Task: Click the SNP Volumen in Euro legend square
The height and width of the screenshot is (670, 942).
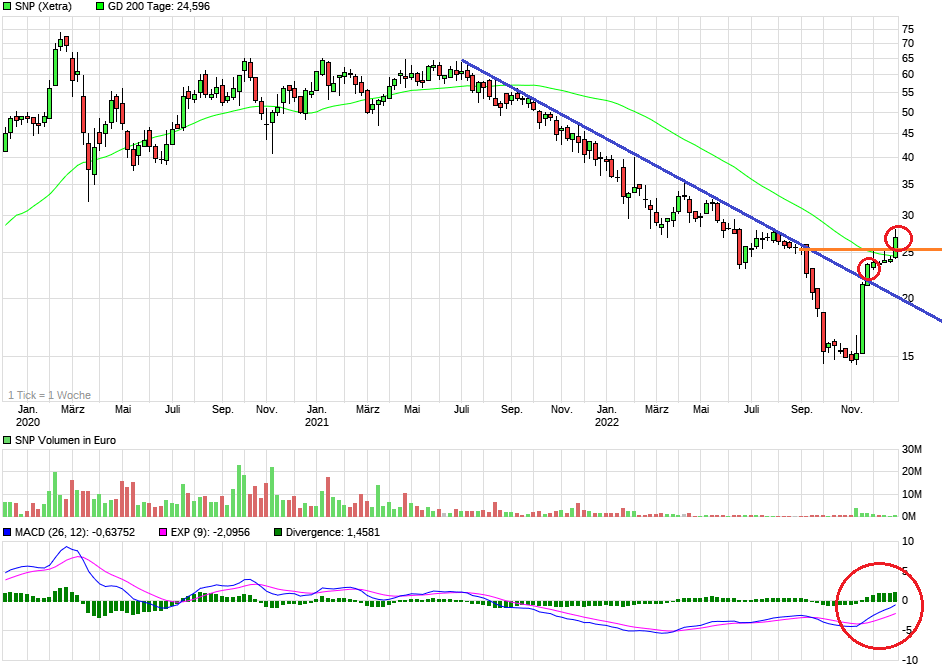Action: tap(8, 440)
